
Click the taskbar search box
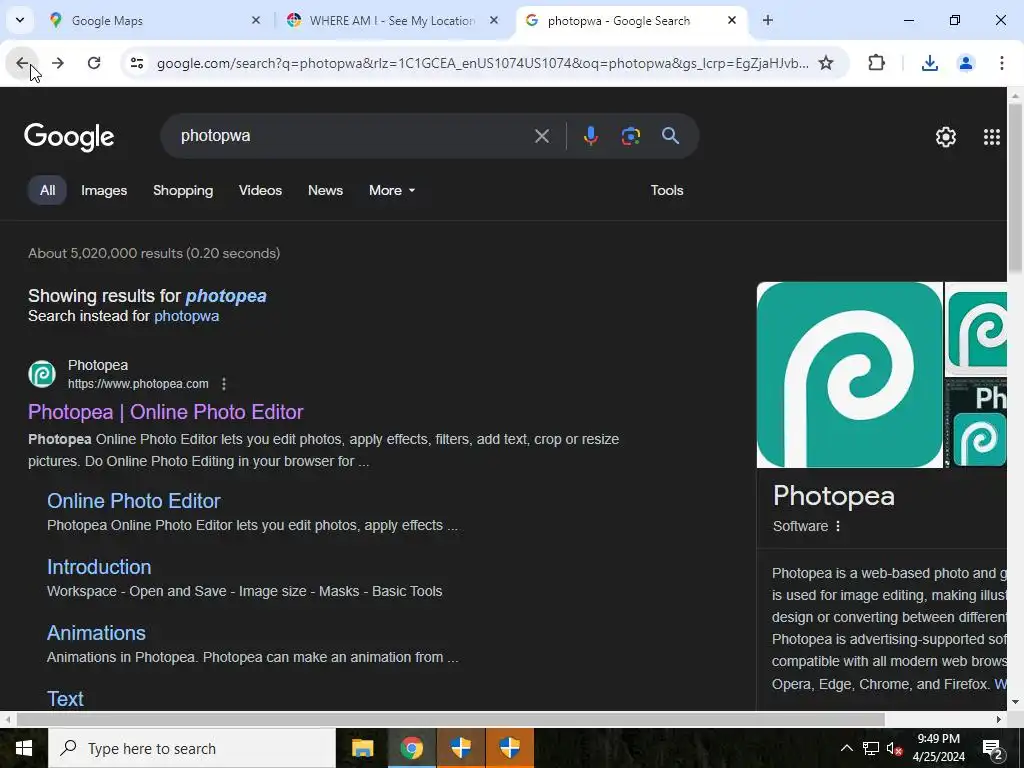click(x=192, y=748)
